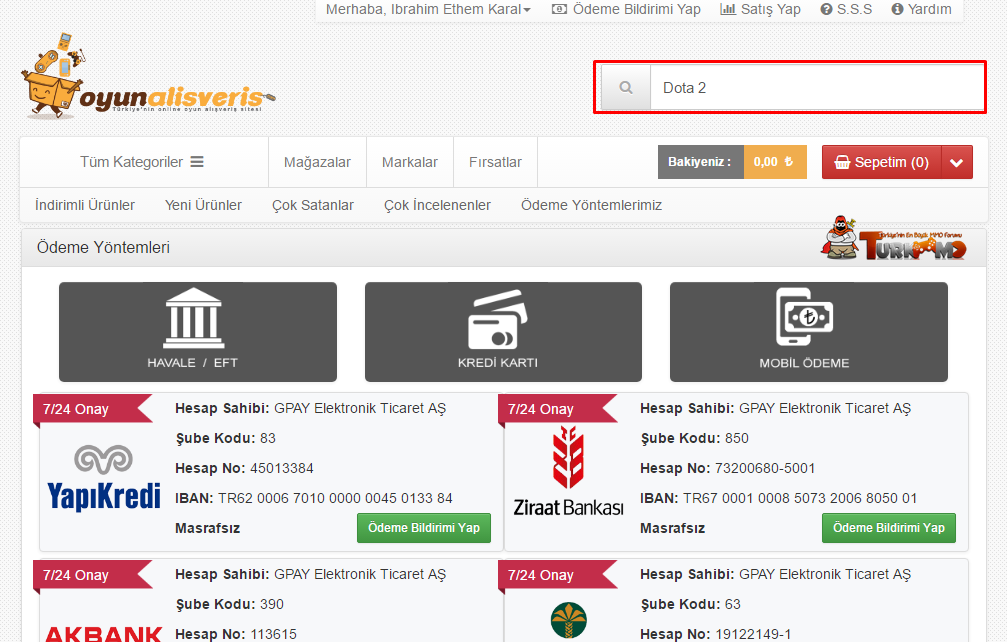The height and width of the screenshot is (642, 1007).
Task: Open the Fırsatlar menu item
Action: point(495,162)
